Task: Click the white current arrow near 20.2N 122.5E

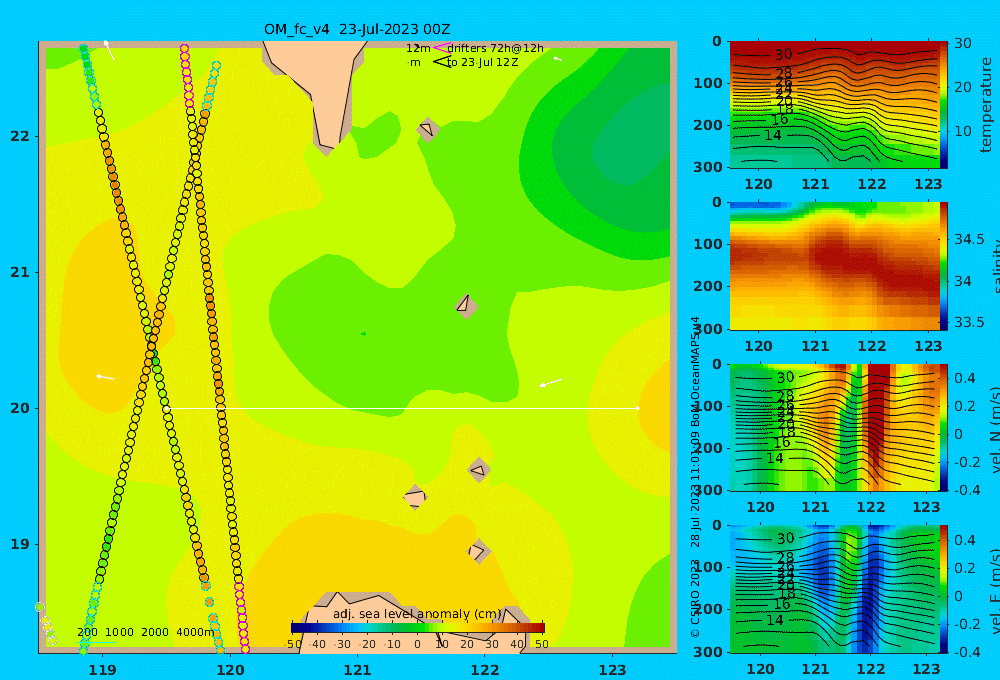Action: (x=551, y=383)
